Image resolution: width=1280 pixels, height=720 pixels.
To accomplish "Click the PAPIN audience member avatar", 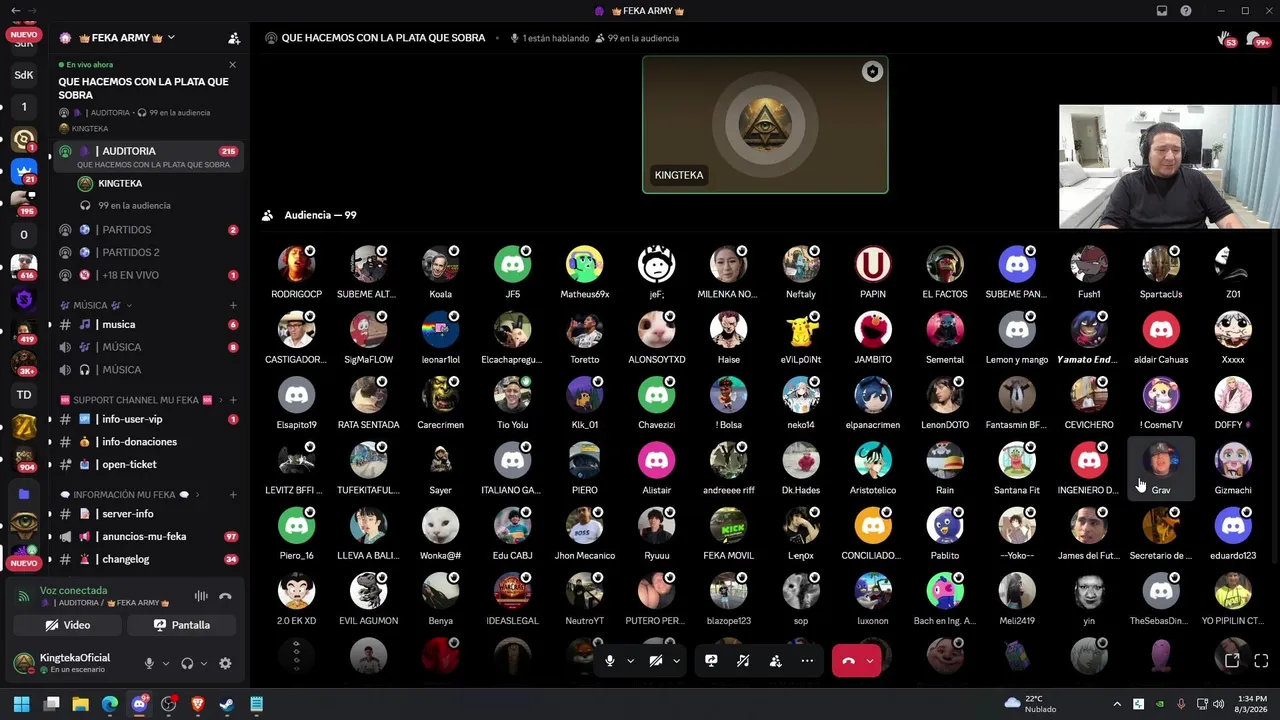I will pos(873,265).
